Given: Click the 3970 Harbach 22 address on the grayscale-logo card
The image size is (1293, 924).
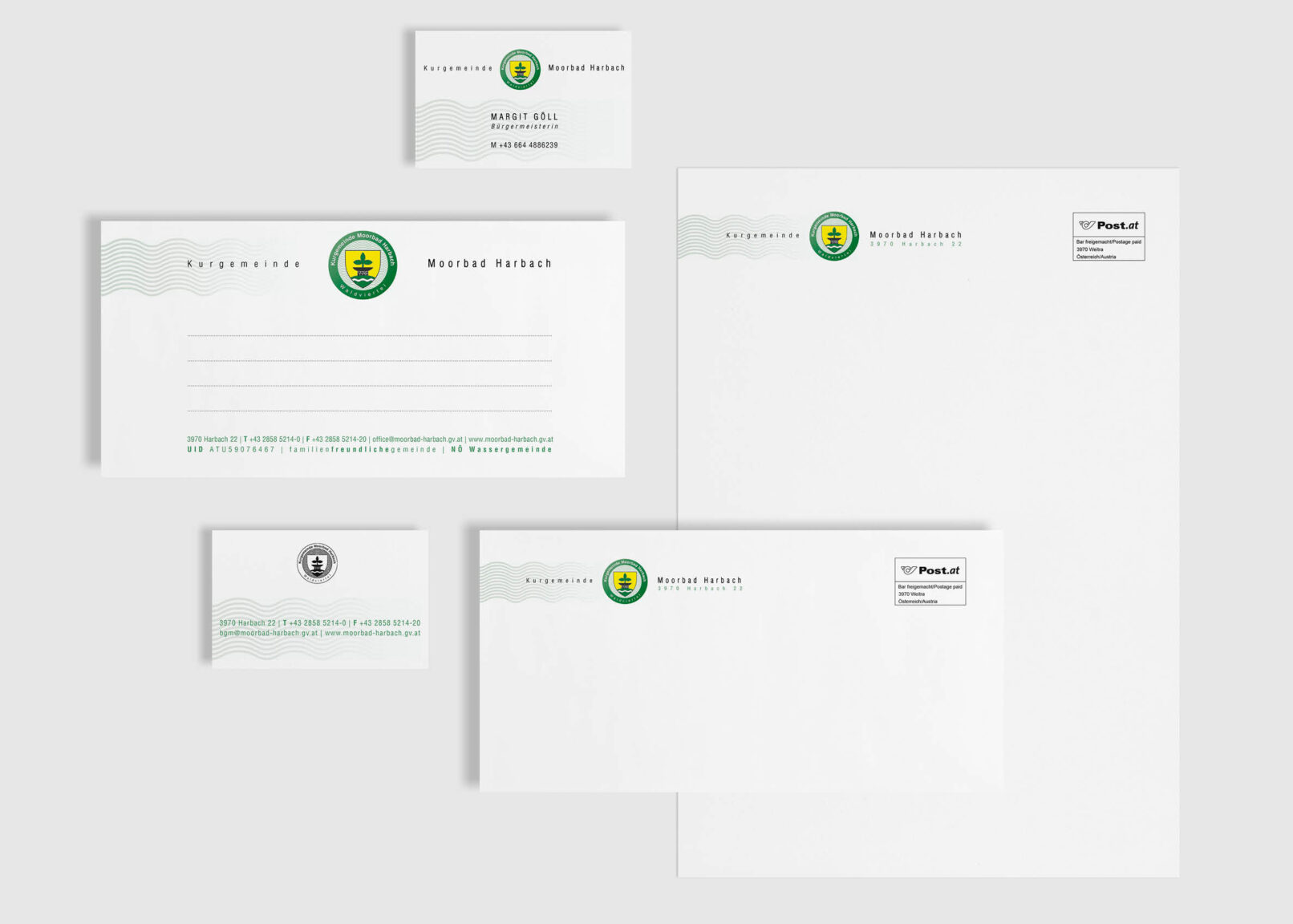Looking at the screenshot, I should [247, 623].
